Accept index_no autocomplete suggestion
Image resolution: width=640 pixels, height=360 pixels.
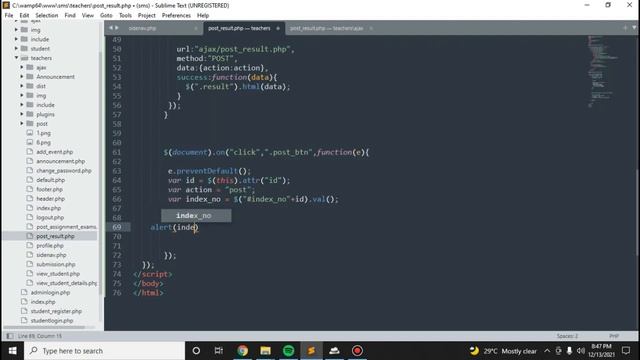[x=196, y=216]
